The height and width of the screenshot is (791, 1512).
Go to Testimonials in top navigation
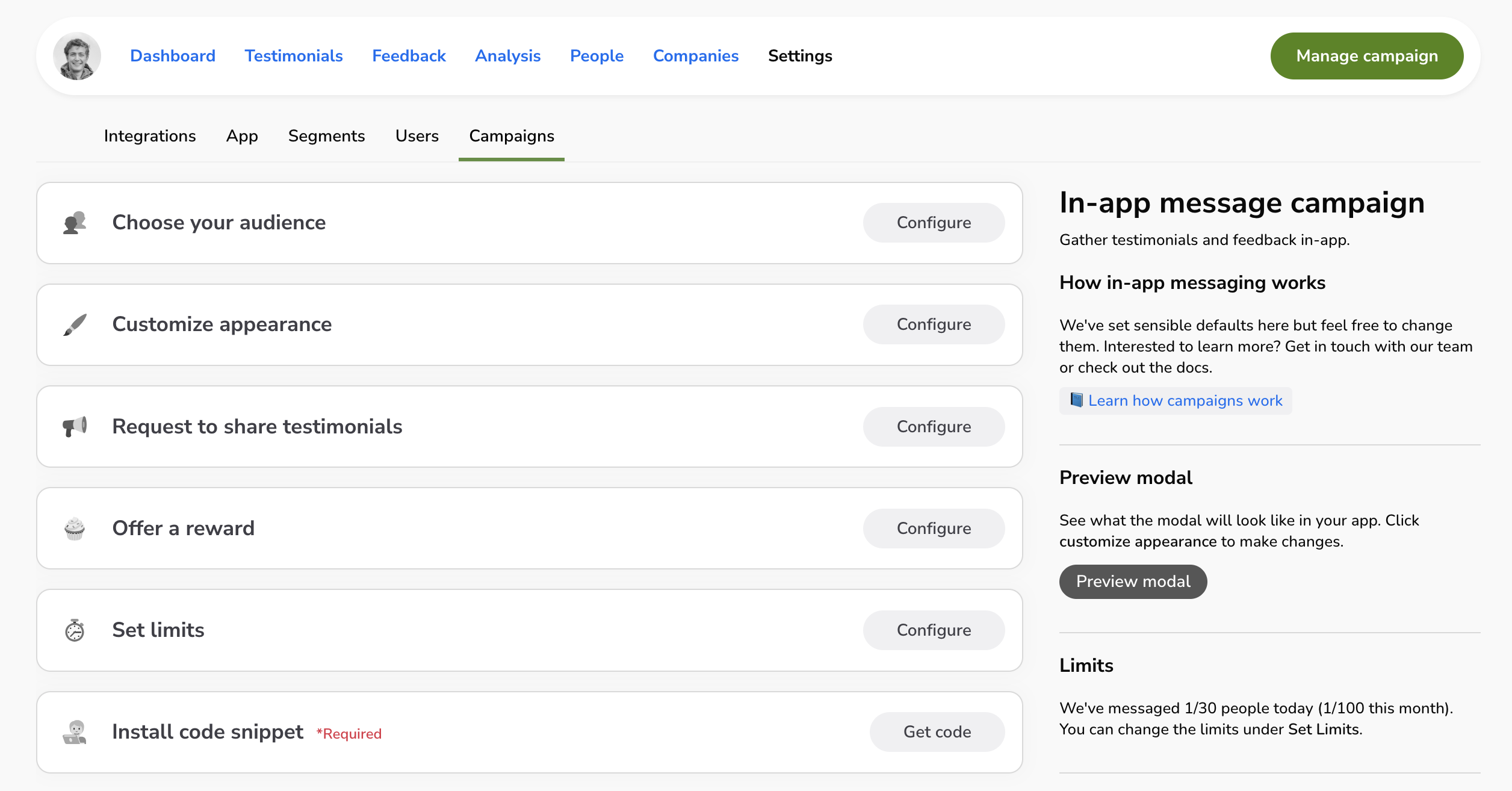tap(294, 56)
